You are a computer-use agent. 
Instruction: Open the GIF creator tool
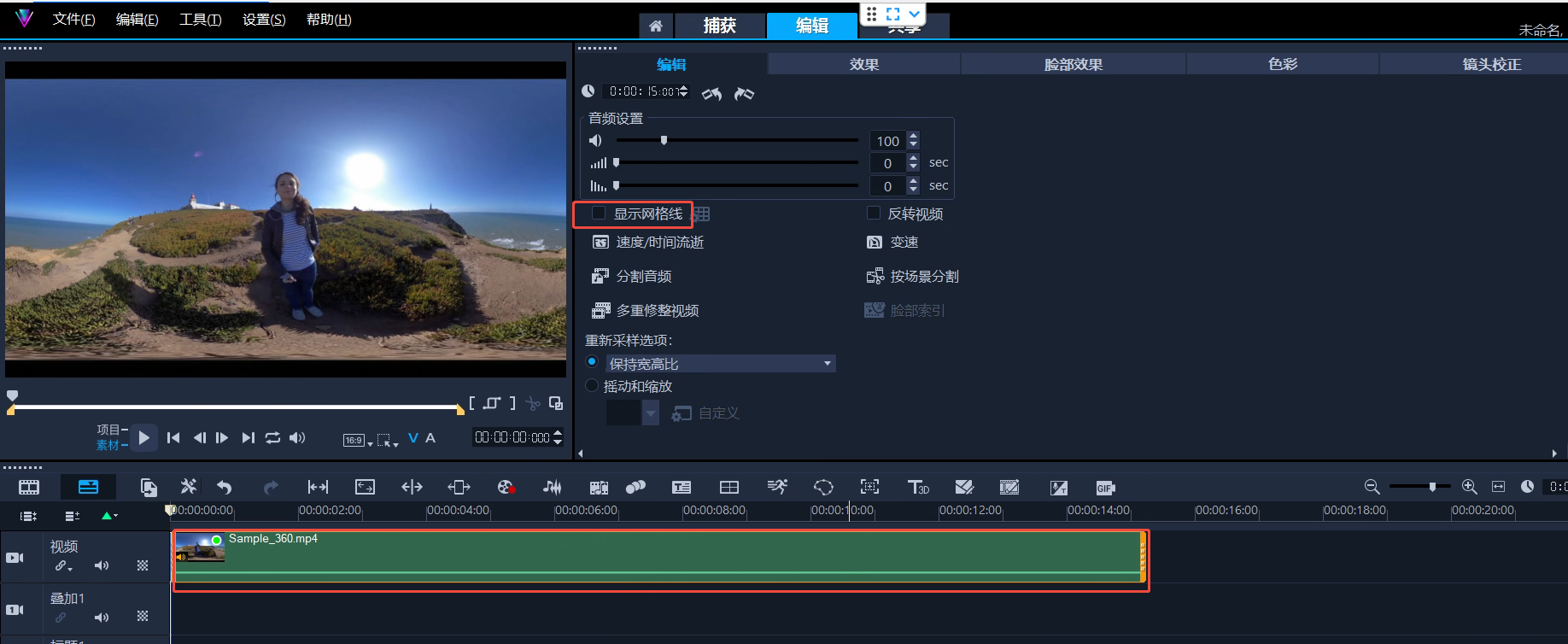pyautogui.click(x=1105, y=488)
